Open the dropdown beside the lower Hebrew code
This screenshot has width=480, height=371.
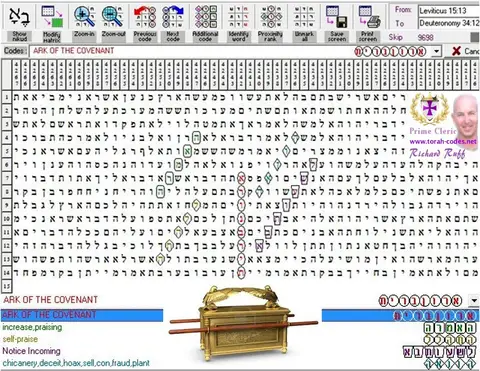[473, 301]
